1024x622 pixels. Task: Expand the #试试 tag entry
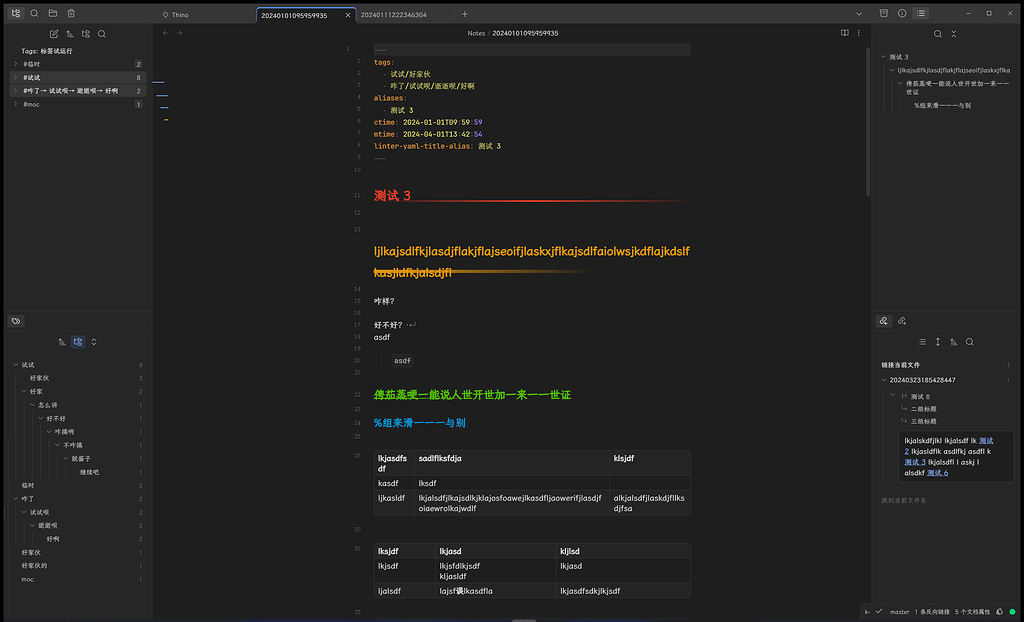tap(15, 77)
